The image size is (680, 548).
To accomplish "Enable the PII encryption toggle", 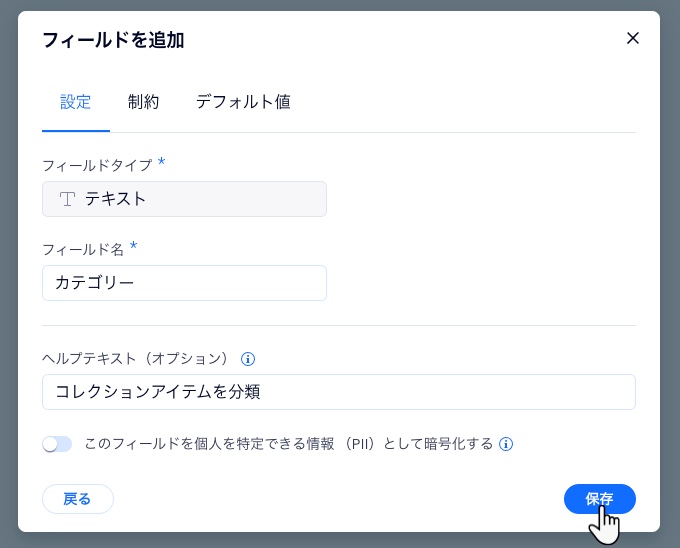I will (57, 444).
